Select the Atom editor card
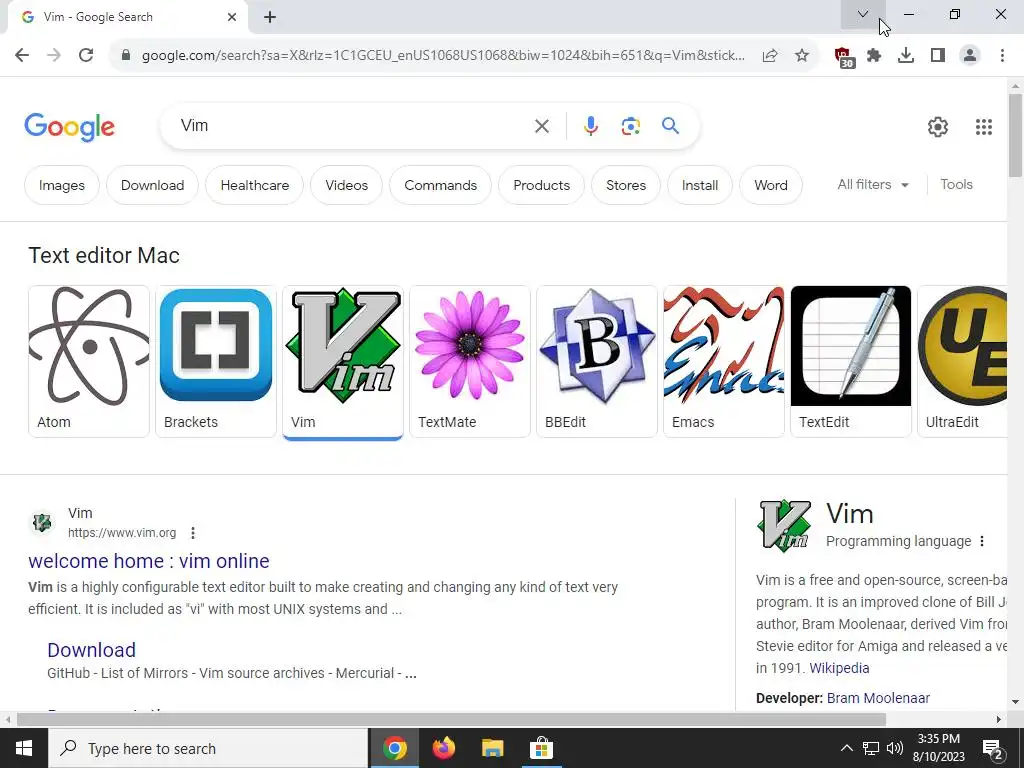The height and width of the screenshot is (768, 1024). coord(89,361)
